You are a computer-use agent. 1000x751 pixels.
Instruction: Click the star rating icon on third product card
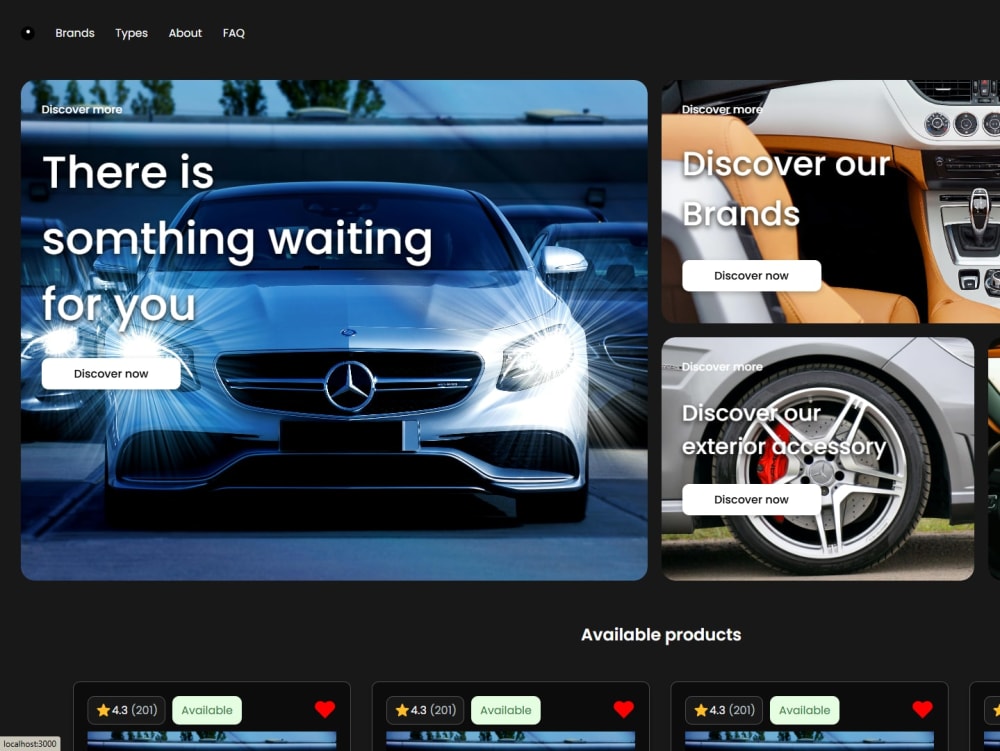(x=701, y=710)
